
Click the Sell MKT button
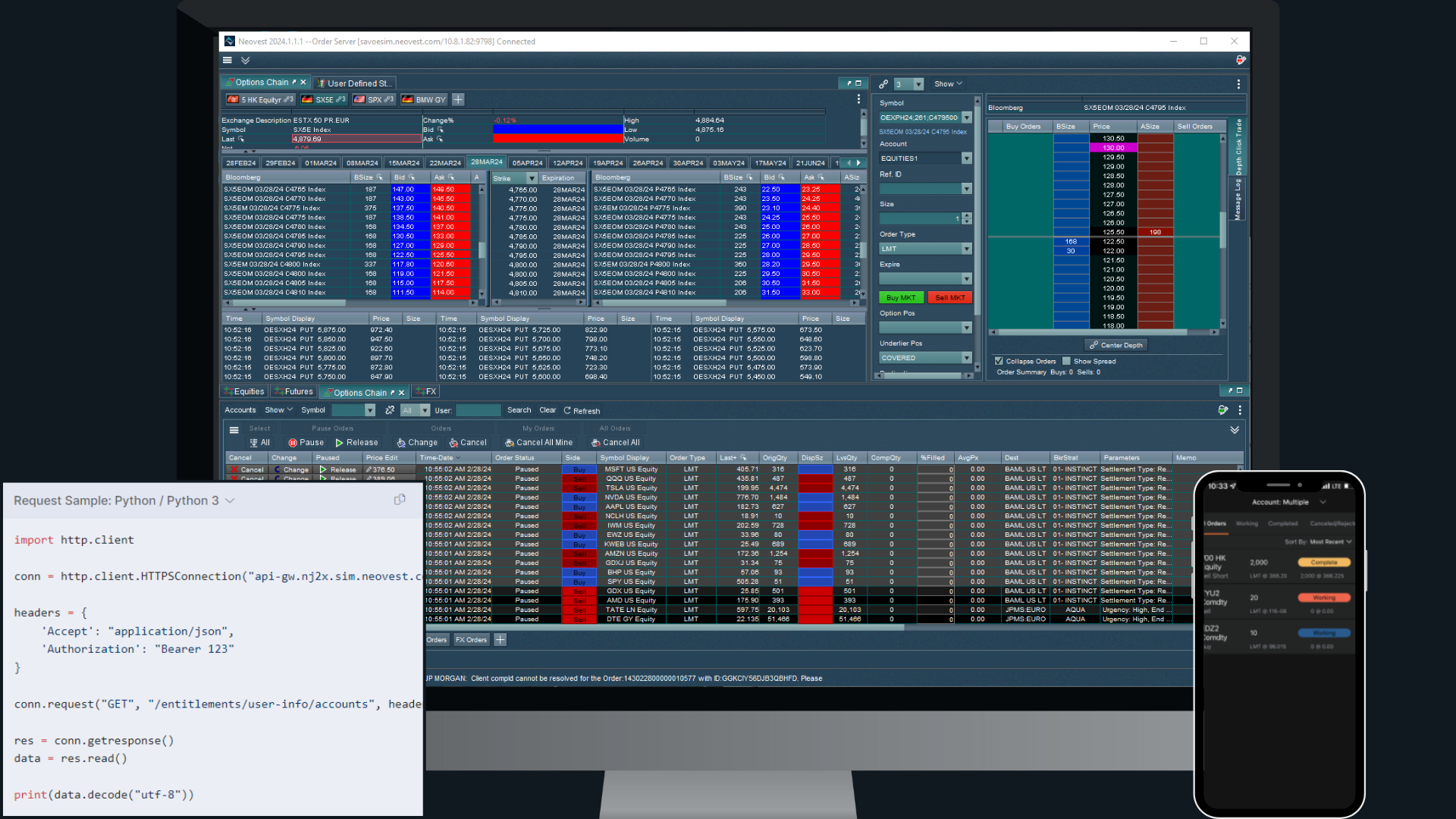[x=949, y=298]
